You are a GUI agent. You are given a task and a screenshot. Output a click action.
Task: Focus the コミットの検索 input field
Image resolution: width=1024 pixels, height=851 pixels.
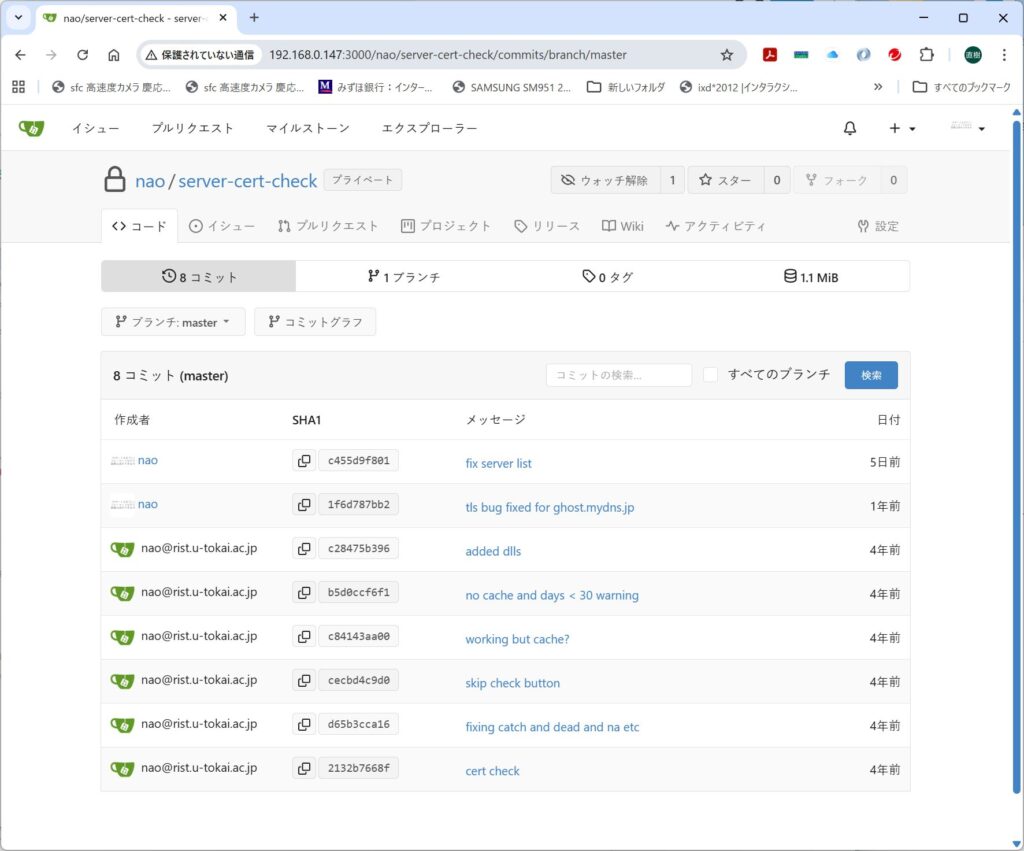pyautogui.click(x=618, y=375)
